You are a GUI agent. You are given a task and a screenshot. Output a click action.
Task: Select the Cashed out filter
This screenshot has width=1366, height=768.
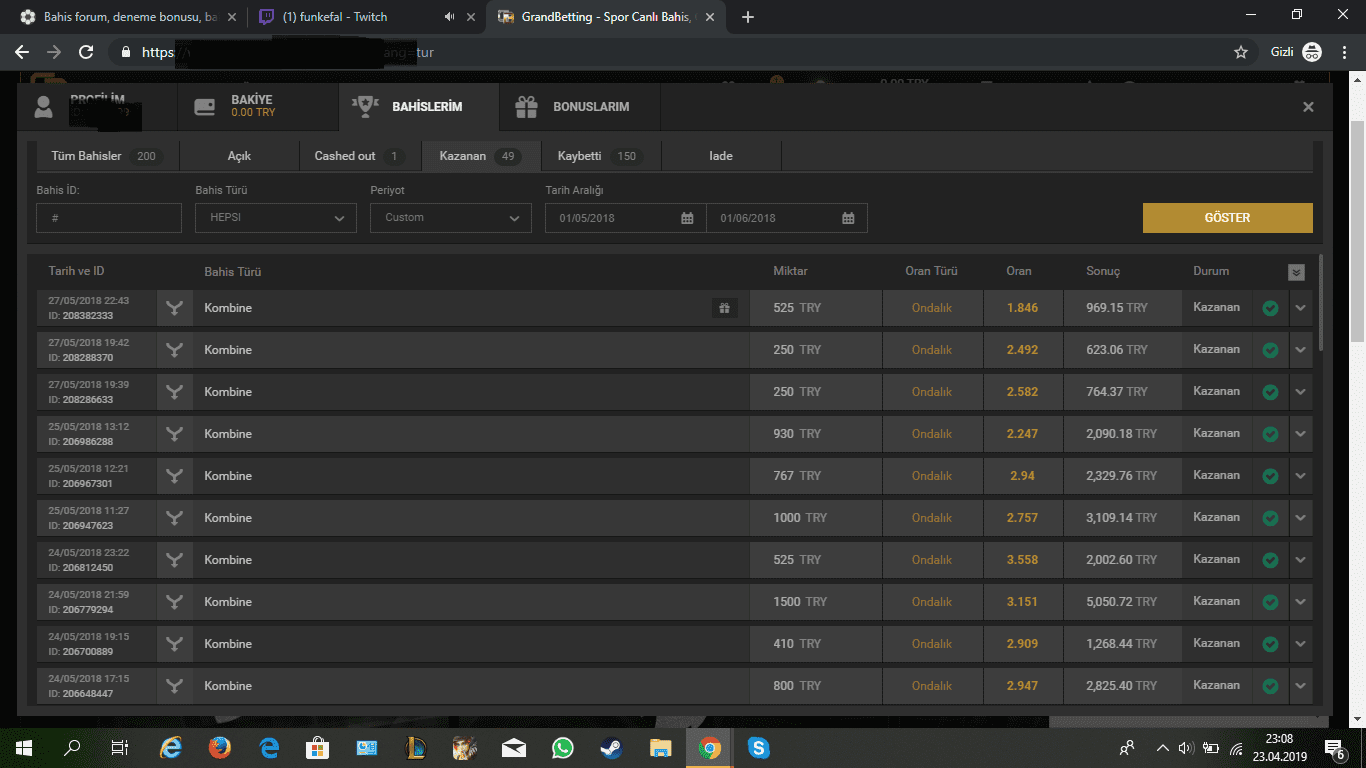pyautogui.click(x=360, y=156)
